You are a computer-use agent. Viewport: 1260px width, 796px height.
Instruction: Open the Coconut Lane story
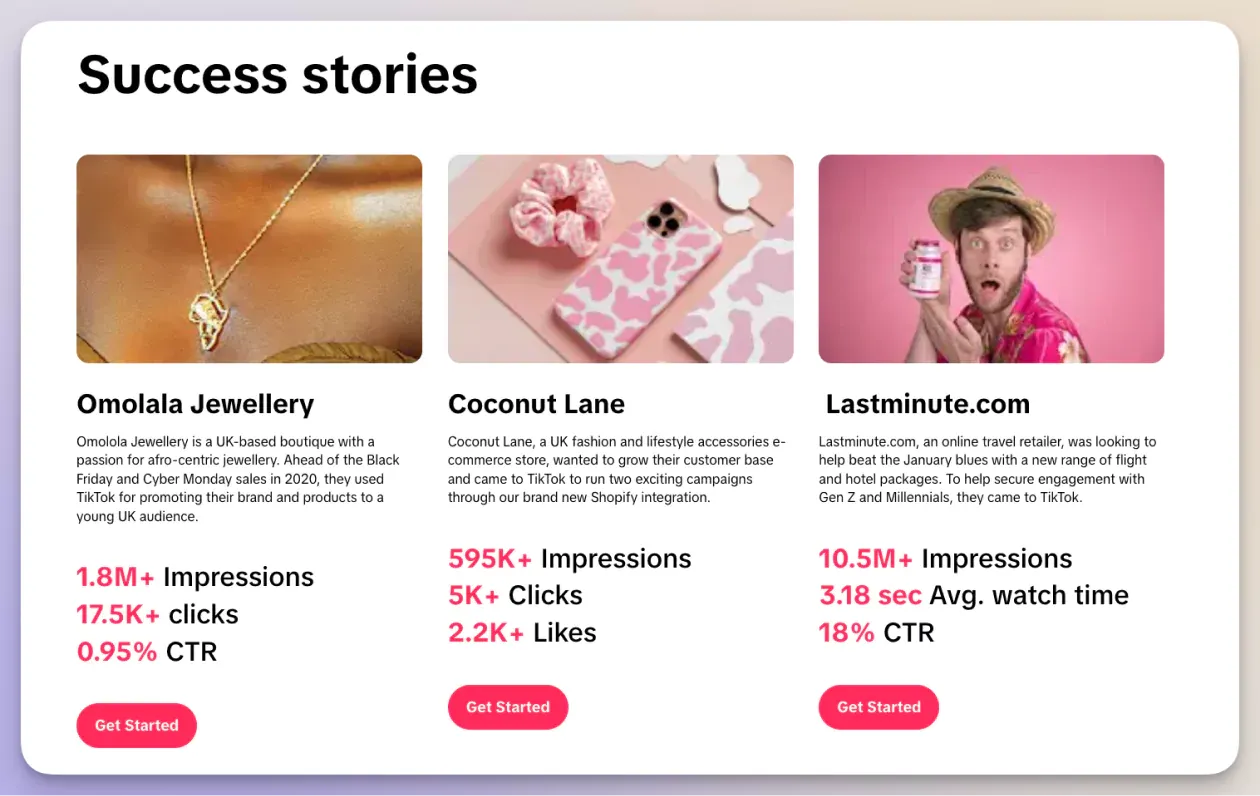536,404
